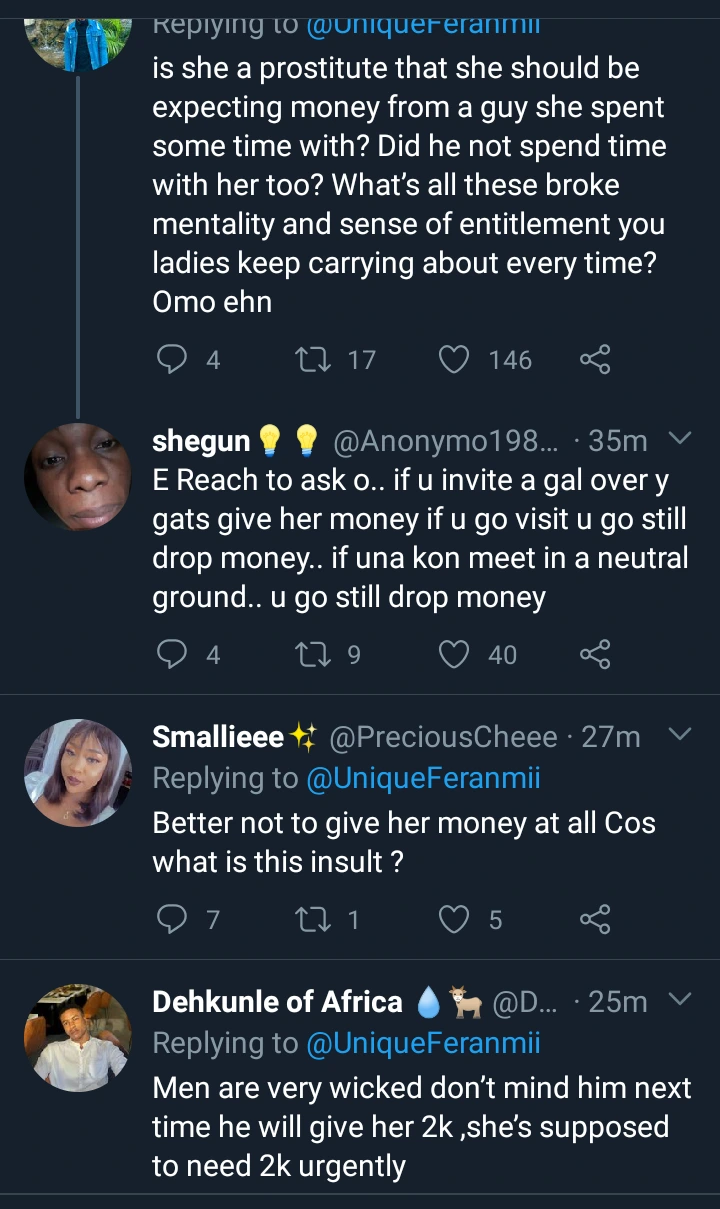Screen dimensions: 720x1209
Task: View Smallieee's profile avatar
Action: click(78, 771)
